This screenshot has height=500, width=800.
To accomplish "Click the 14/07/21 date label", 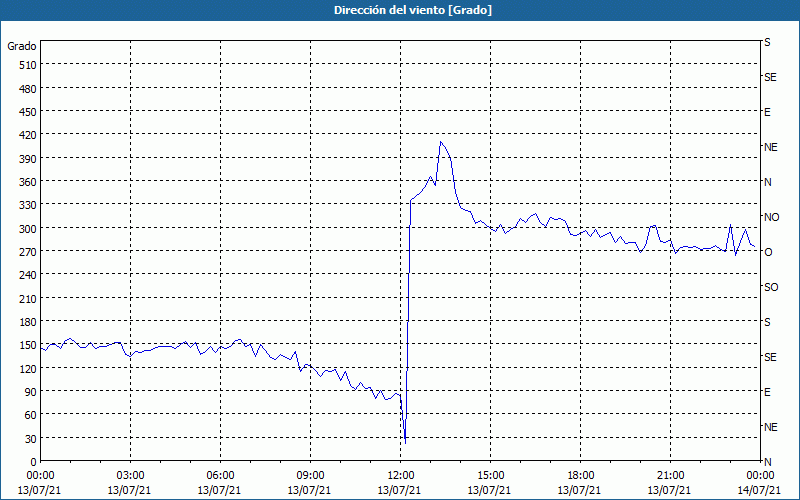I will 759,490.
